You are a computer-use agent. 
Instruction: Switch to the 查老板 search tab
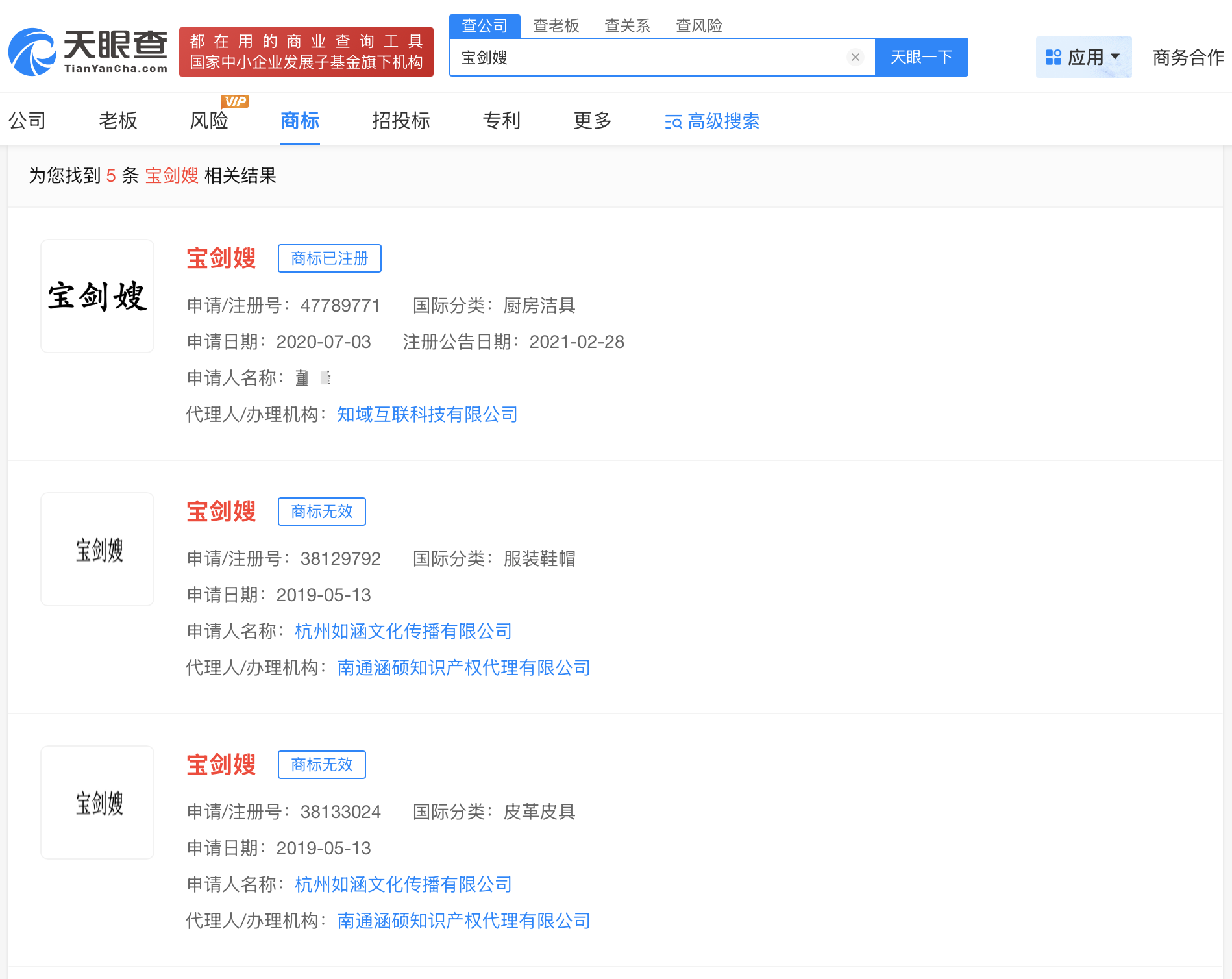coord(556,26)
